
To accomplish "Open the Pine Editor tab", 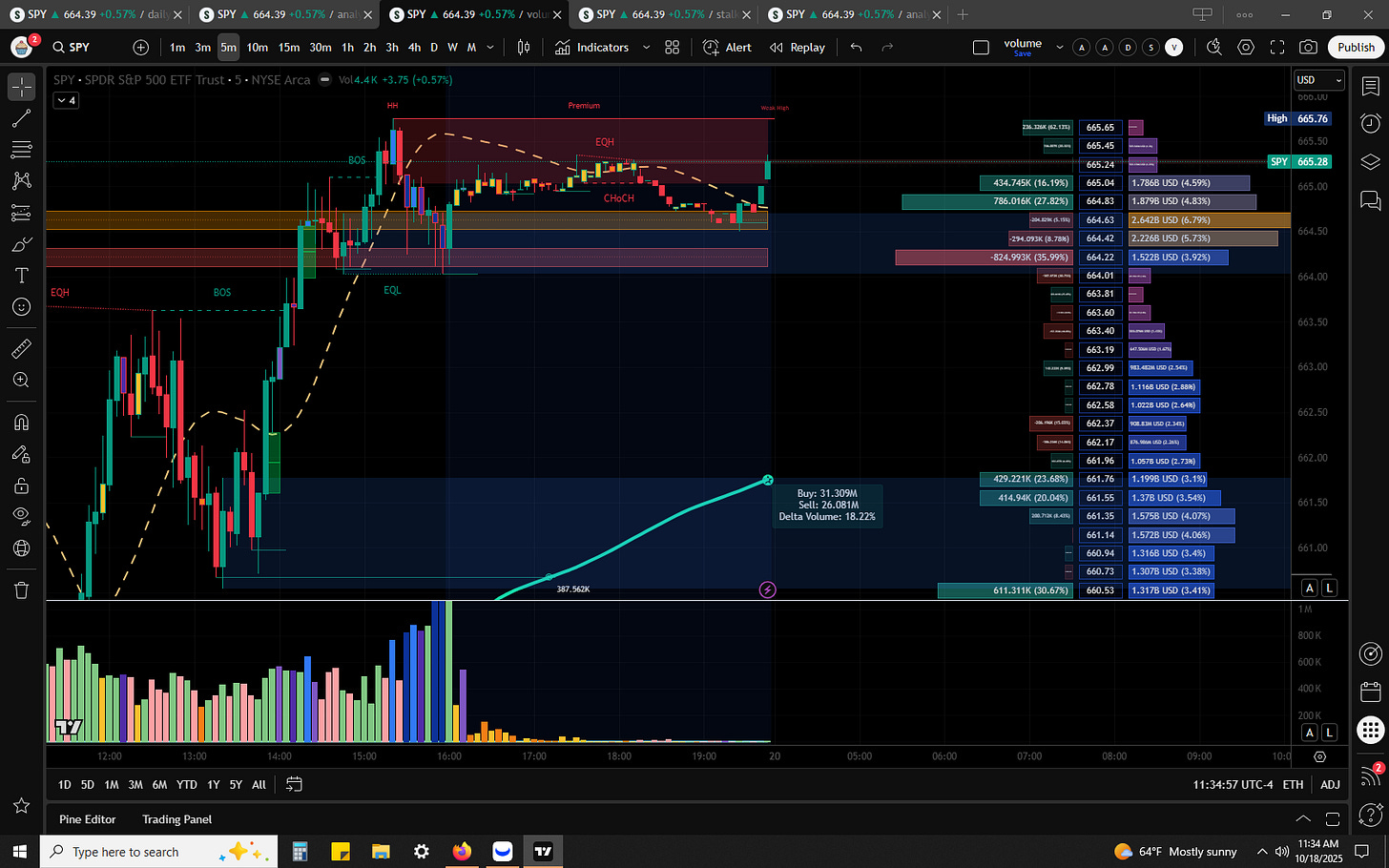I will 88,818.
